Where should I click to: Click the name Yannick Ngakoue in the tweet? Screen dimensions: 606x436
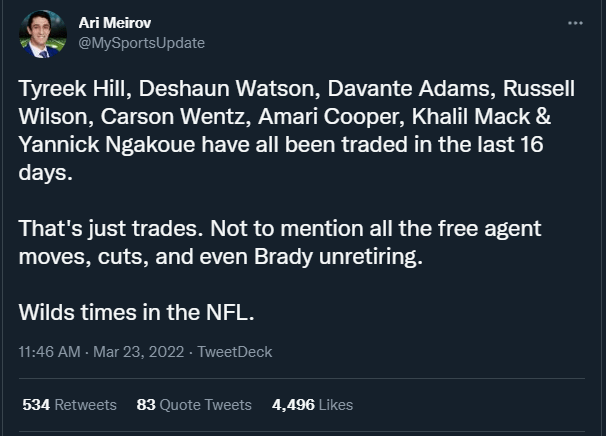coord(107,144)
